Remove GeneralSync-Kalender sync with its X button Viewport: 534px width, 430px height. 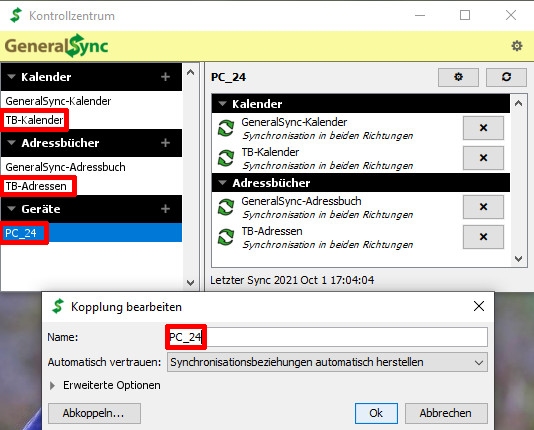483,128
